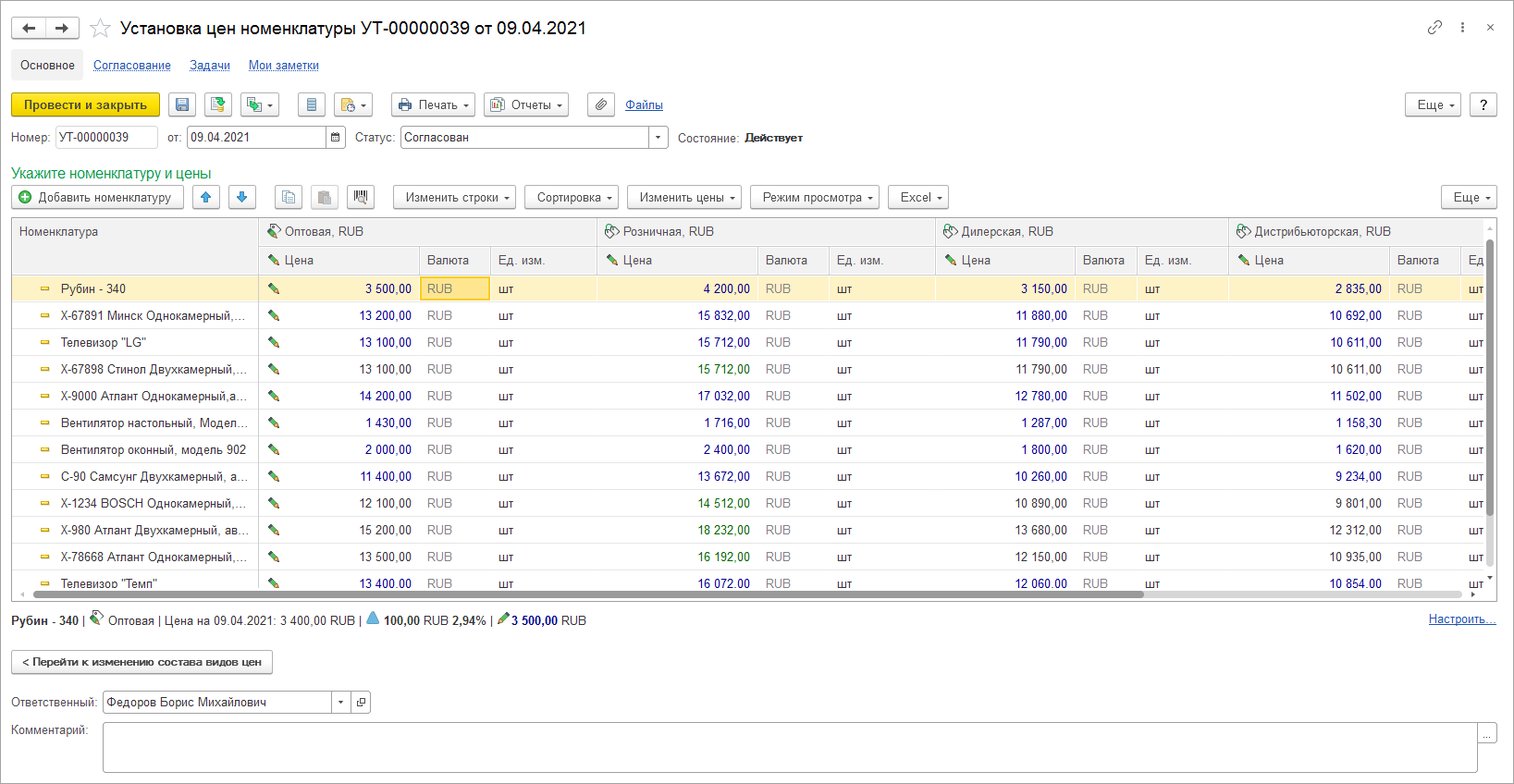Screen dimensions: 1514x784
Task: Open the Задачи tab
Action: (x=210, y=66)
